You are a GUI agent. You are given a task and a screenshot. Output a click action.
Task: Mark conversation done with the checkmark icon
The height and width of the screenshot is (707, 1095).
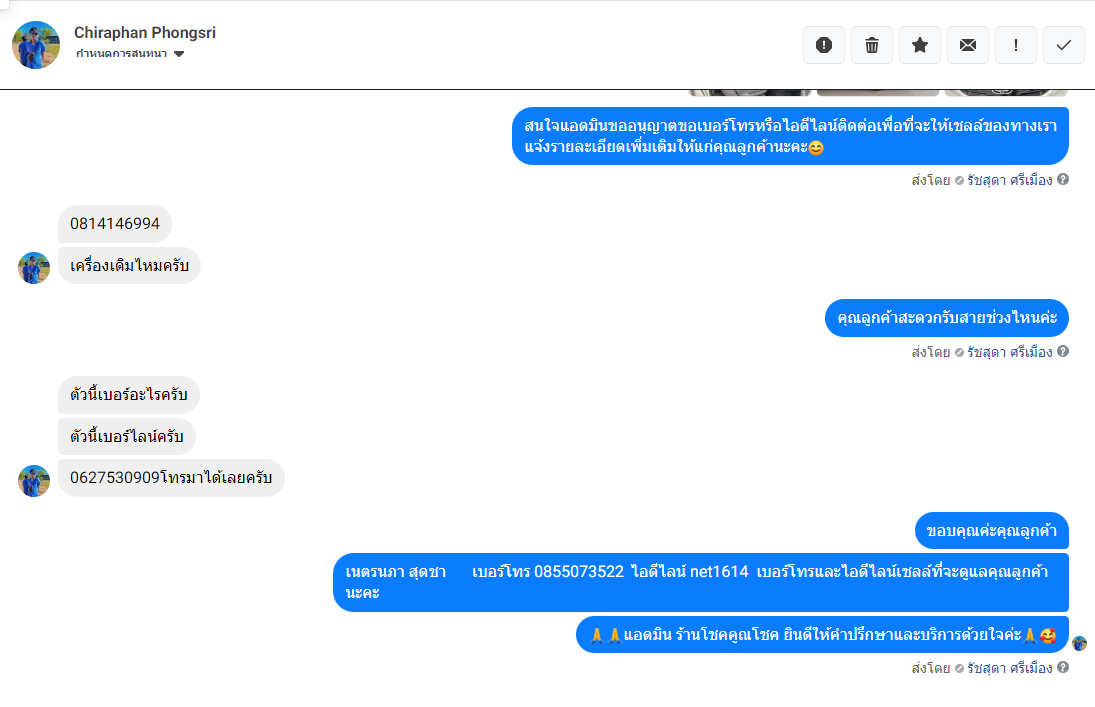pos(1064,45)
